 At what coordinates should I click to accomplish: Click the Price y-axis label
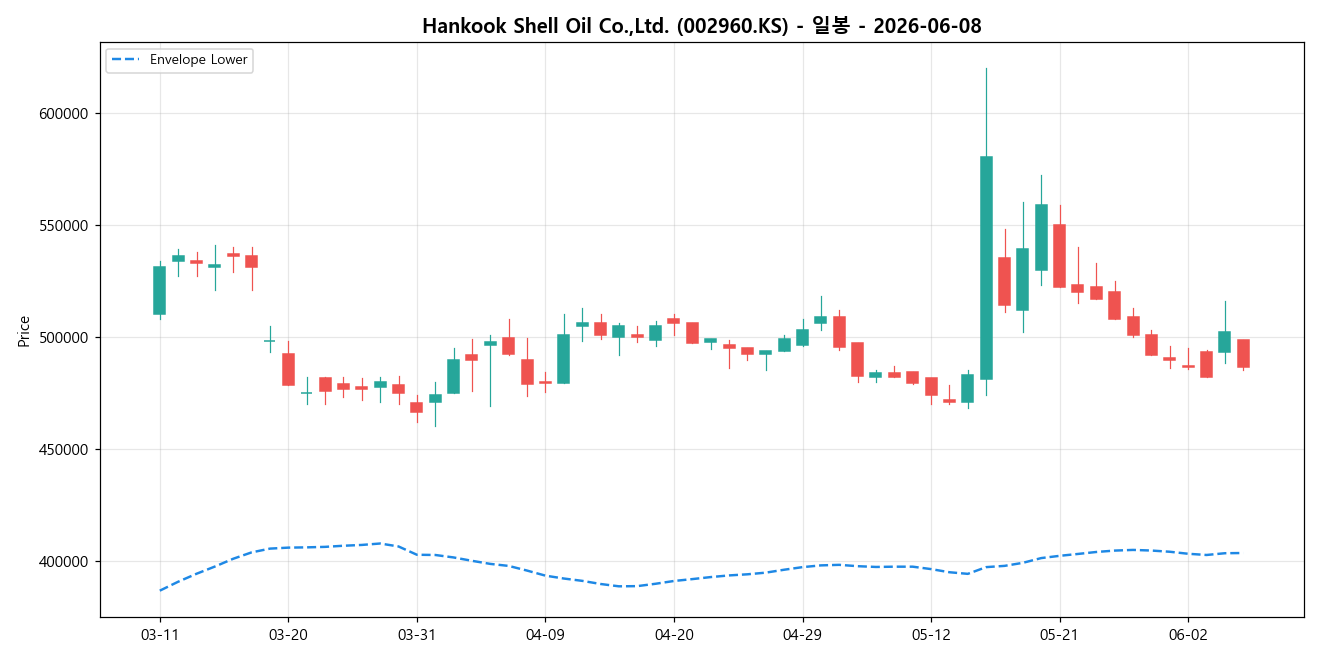pos(24,331)
